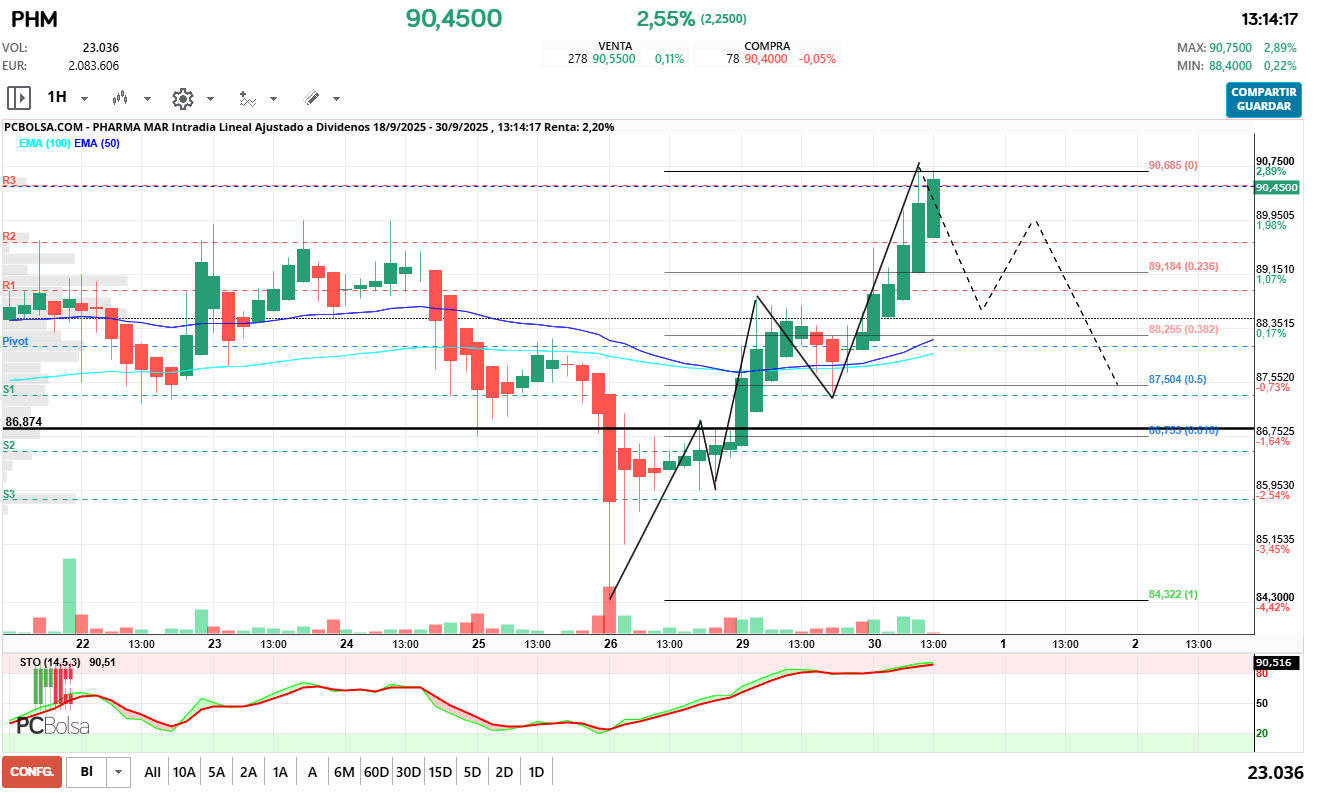The image size is (1317, 793).
Task: Click the CONFG. button
Action: click(x=32, y=772)
